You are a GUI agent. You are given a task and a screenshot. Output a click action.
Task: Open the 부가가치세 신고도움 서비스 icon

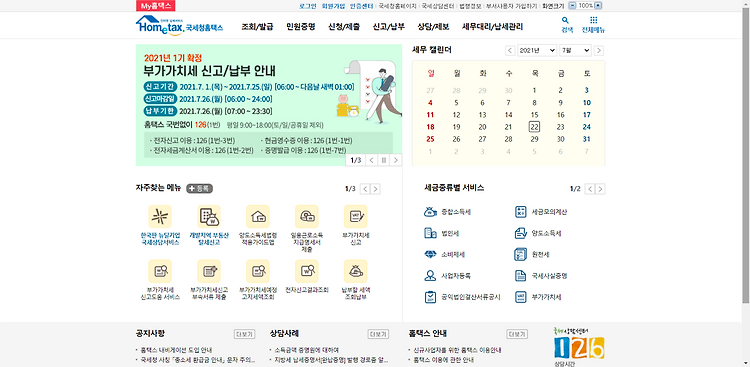click(x=160, y=271)
